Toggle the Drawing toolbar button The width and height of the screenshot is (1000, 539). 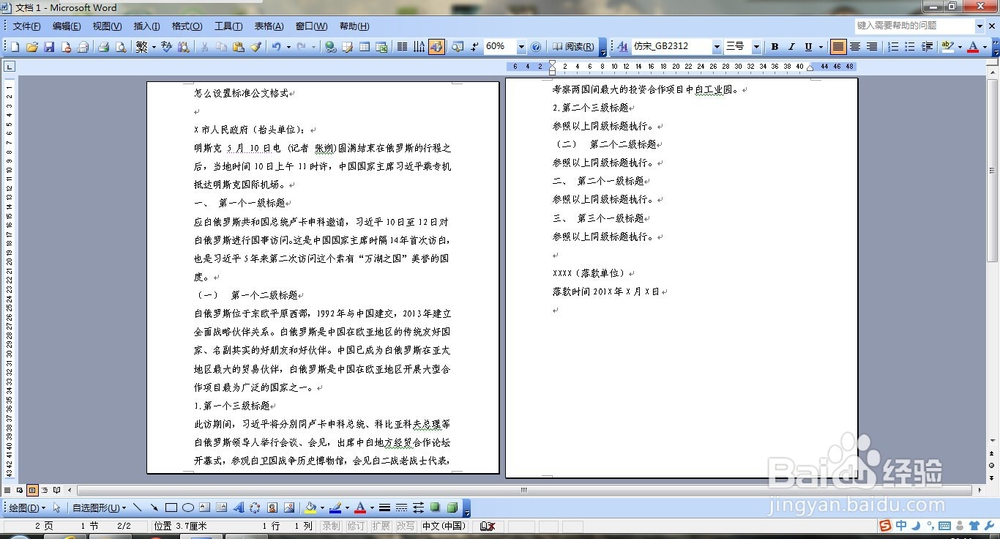[x=436, y=47]
